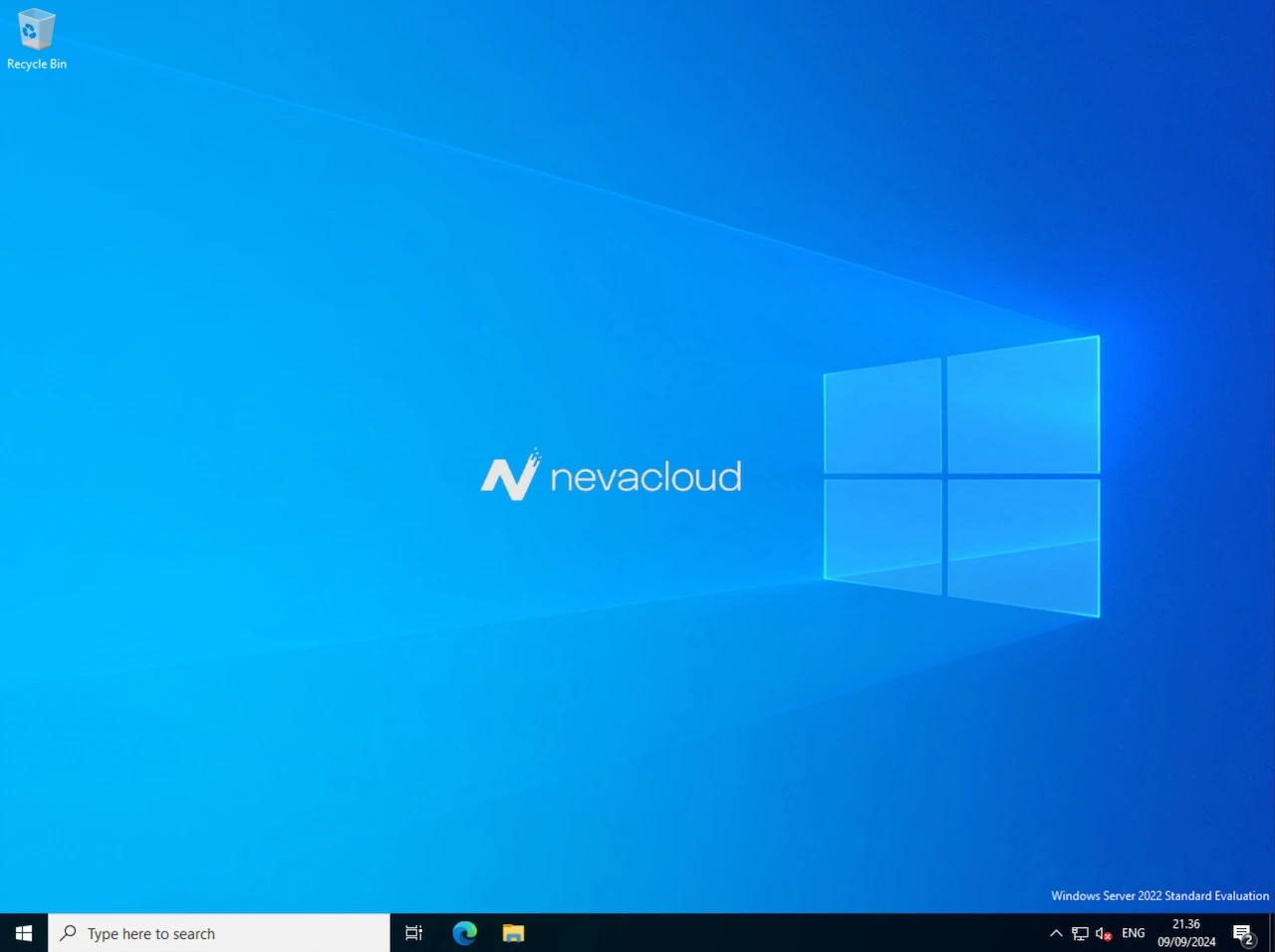Click the network status tray icon
This screenshot has height=952, width=1275.
tap(1080, 933)
